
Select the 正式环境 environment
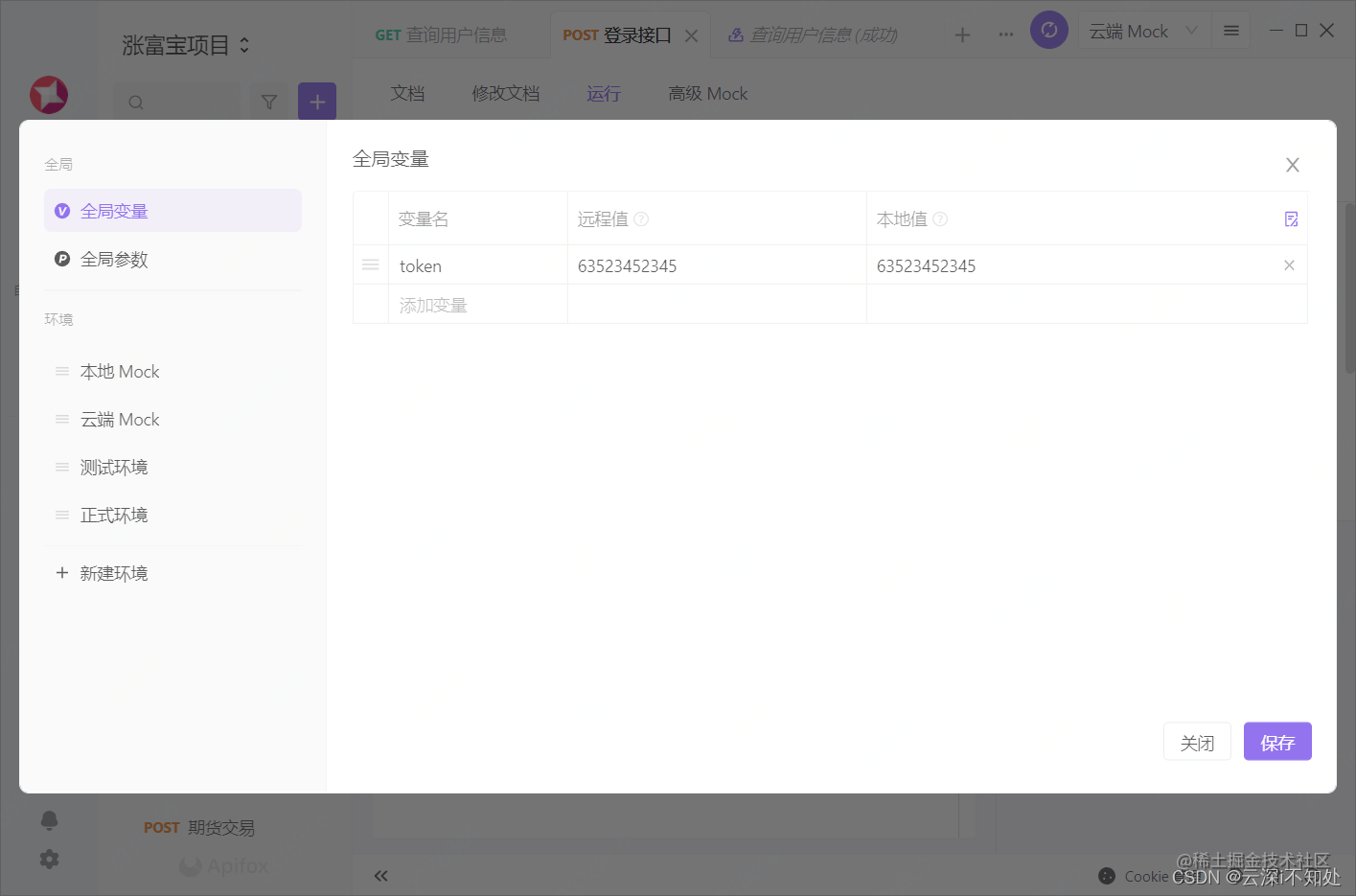pyautogui.click(x=114, y=516)
